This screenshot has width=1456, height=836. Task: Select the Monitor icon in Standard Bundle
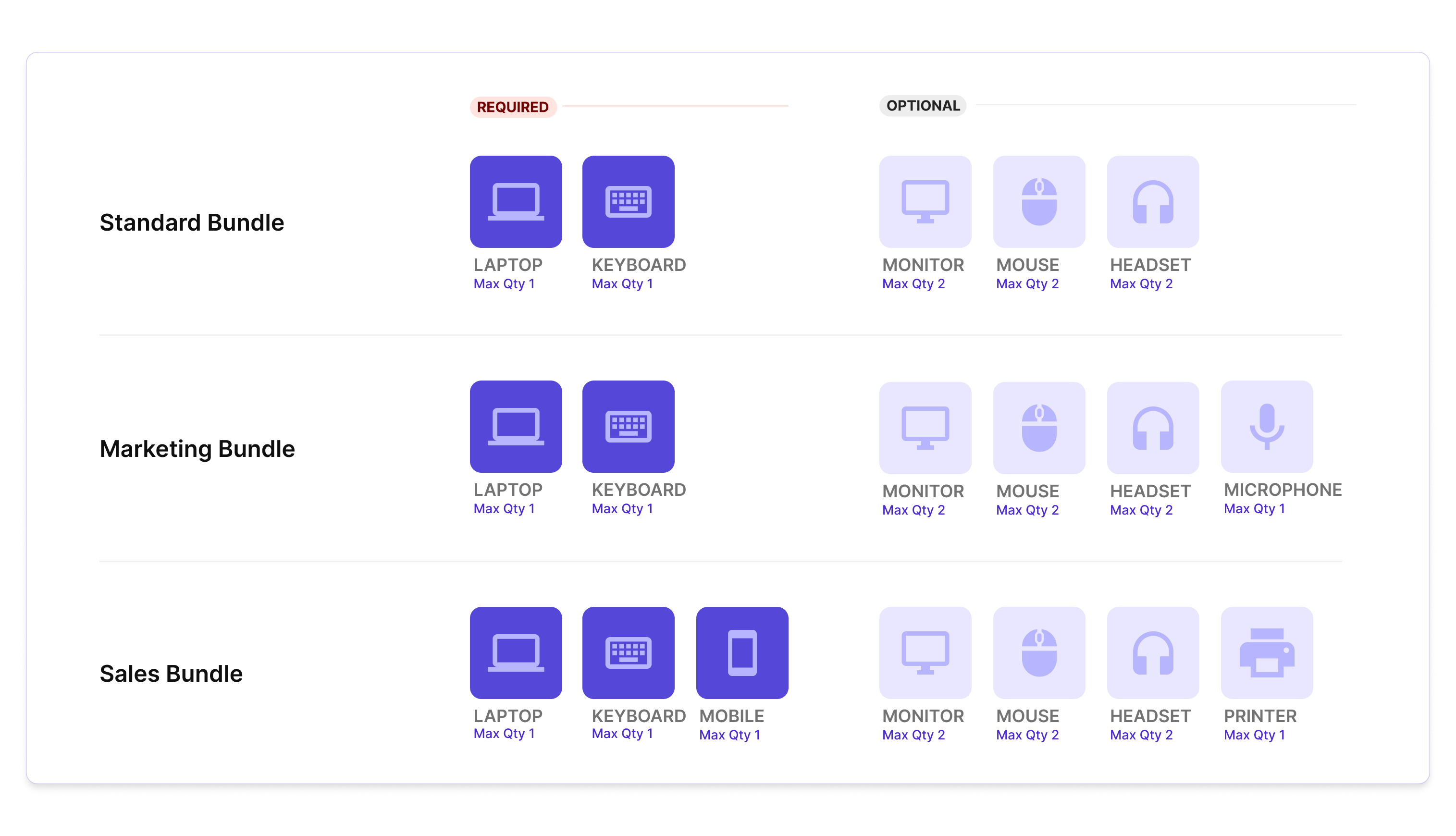925,201
